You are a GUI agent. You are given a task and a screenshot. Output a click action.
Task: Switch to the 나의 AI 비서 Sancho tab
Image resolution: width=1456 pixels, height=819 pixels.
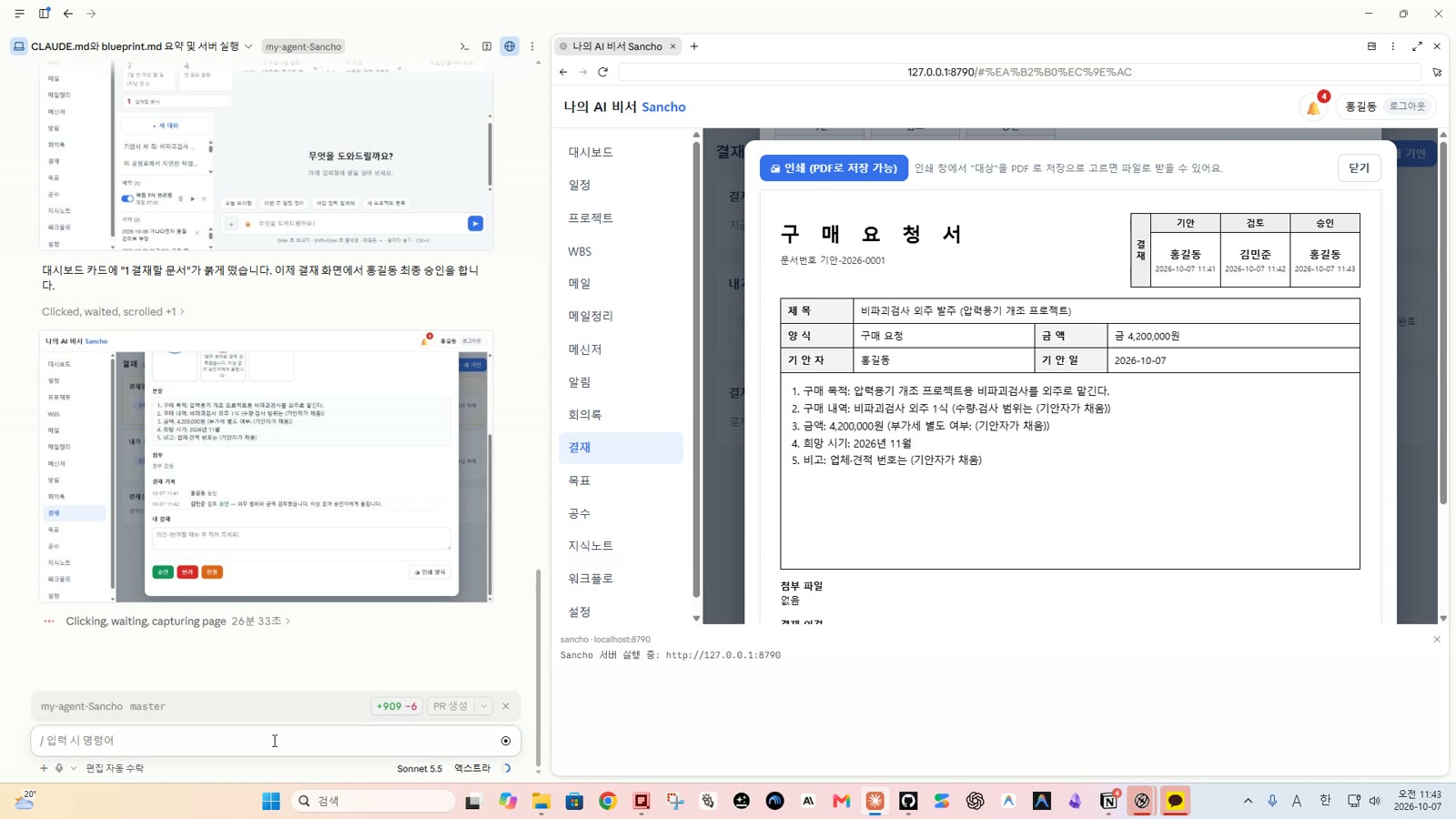617,46
